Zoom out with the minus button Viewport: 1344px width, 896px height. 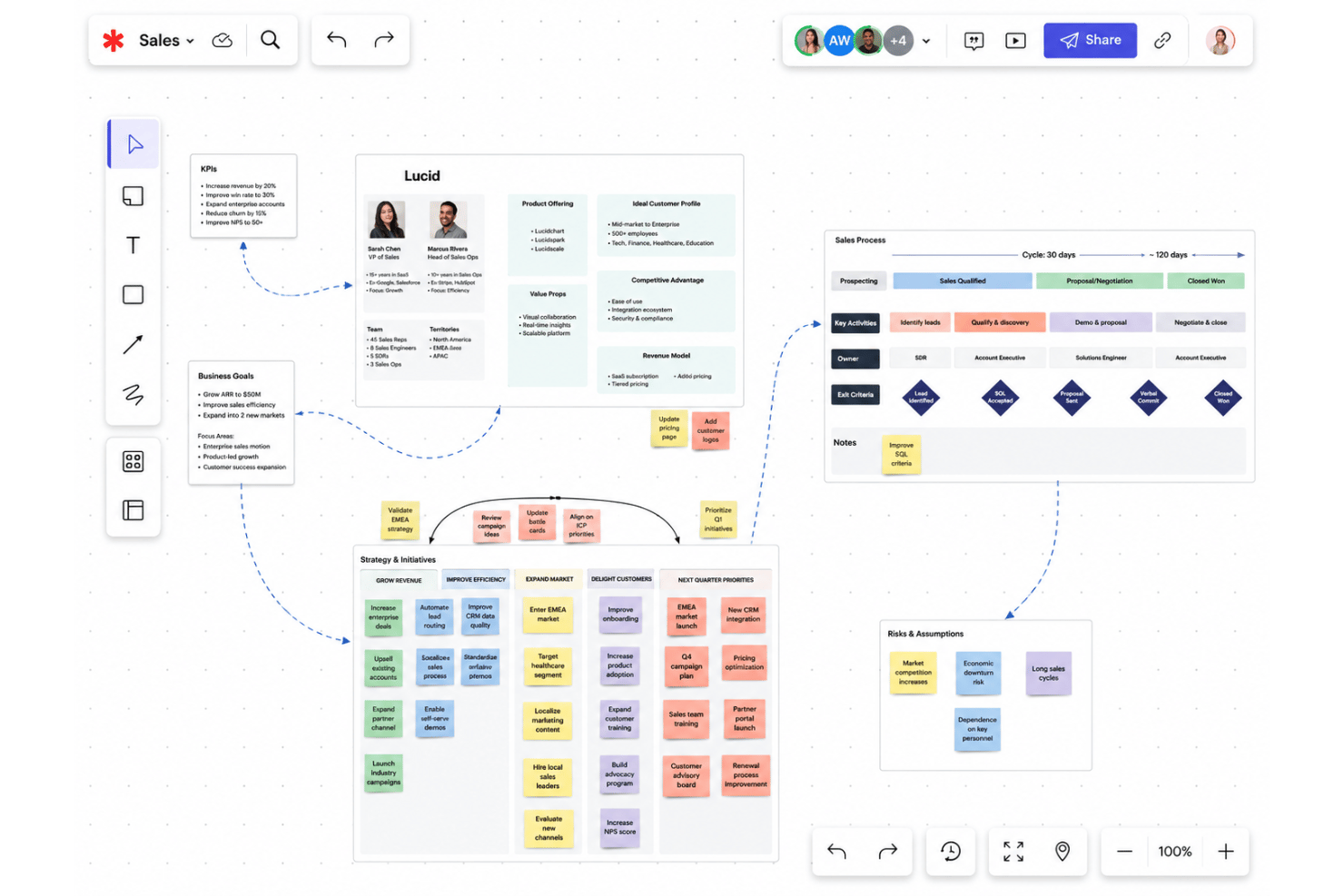pyautogui.click(x=1124, y=852)
